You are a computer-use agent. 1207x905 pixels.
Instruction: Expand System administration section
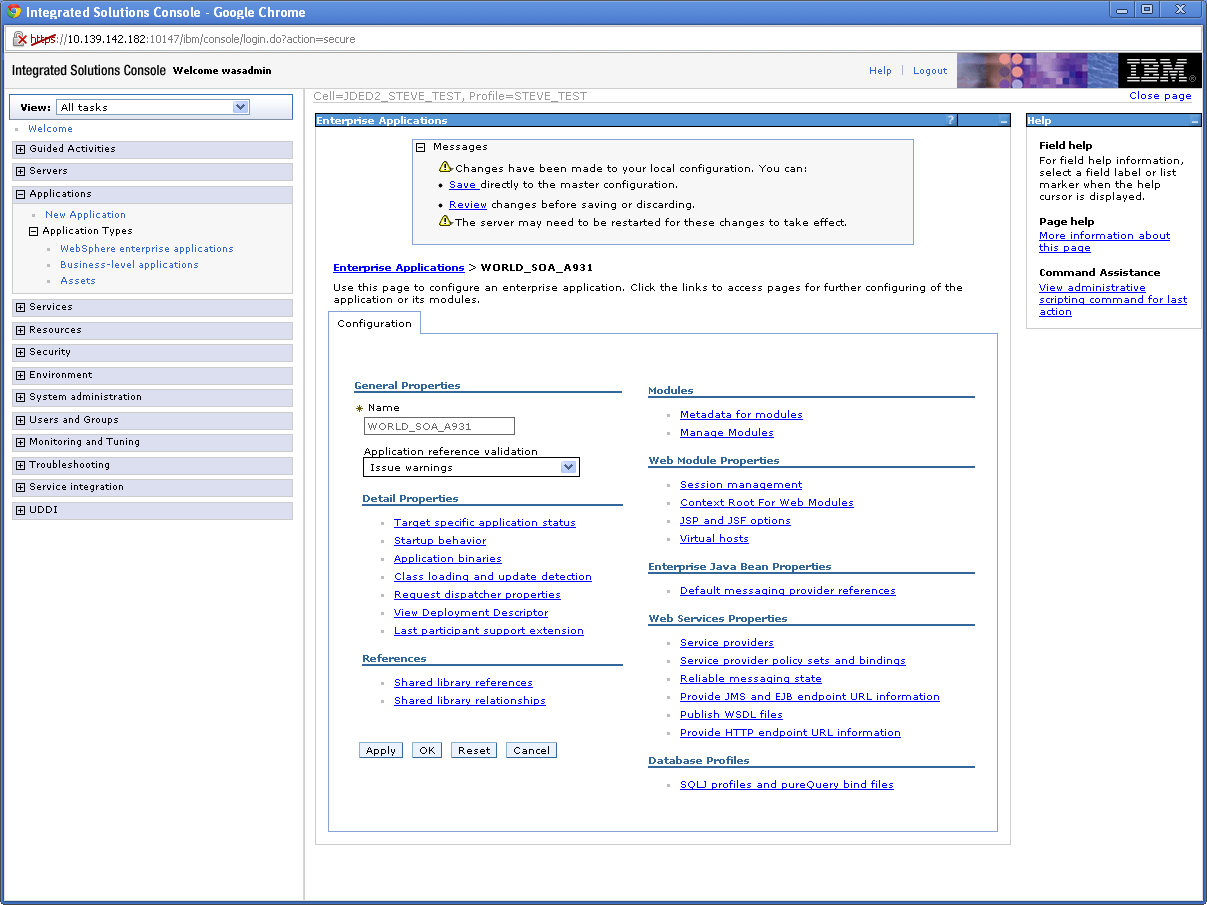pos(21,397)
